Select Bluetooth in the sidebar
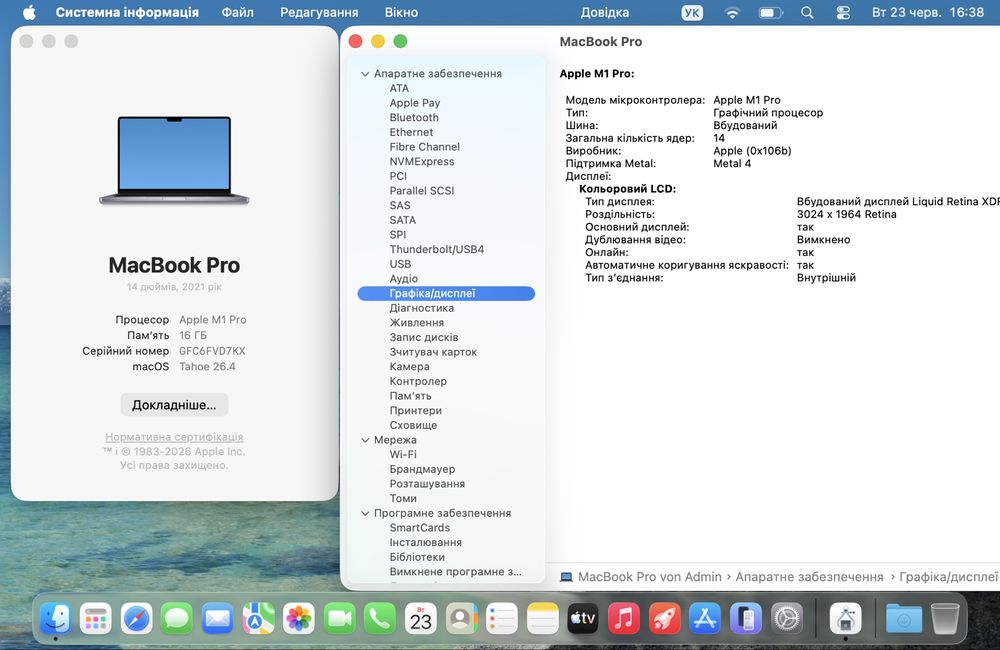 pyautogui.click(x=414, y=118)
